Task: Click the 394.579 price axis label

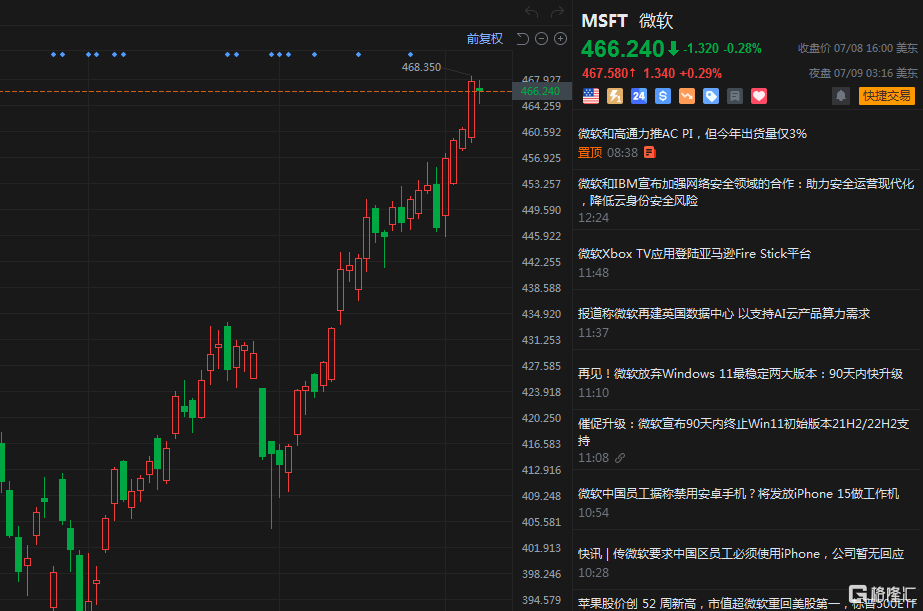Action: (541, 600)
